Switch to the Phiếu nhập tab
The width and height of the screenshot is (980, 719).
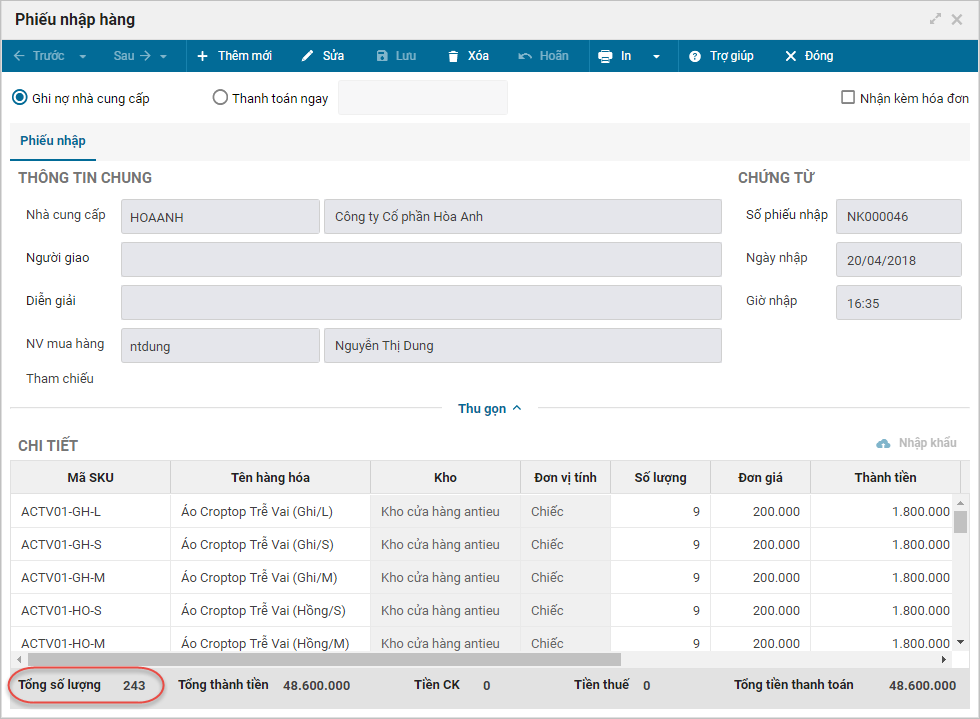point(53,141)
